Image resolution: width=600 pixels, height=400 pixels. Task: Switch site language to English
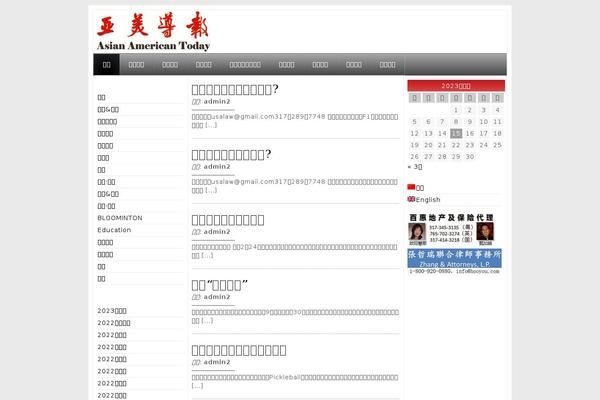tap(428, 199)
